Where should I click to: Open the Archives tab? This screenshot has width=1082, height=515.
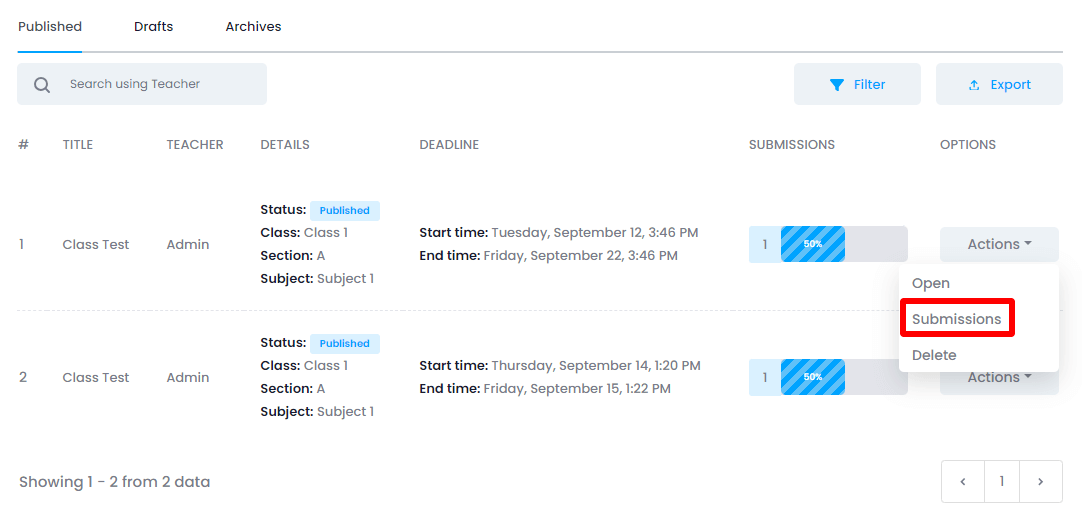(253, 27)
